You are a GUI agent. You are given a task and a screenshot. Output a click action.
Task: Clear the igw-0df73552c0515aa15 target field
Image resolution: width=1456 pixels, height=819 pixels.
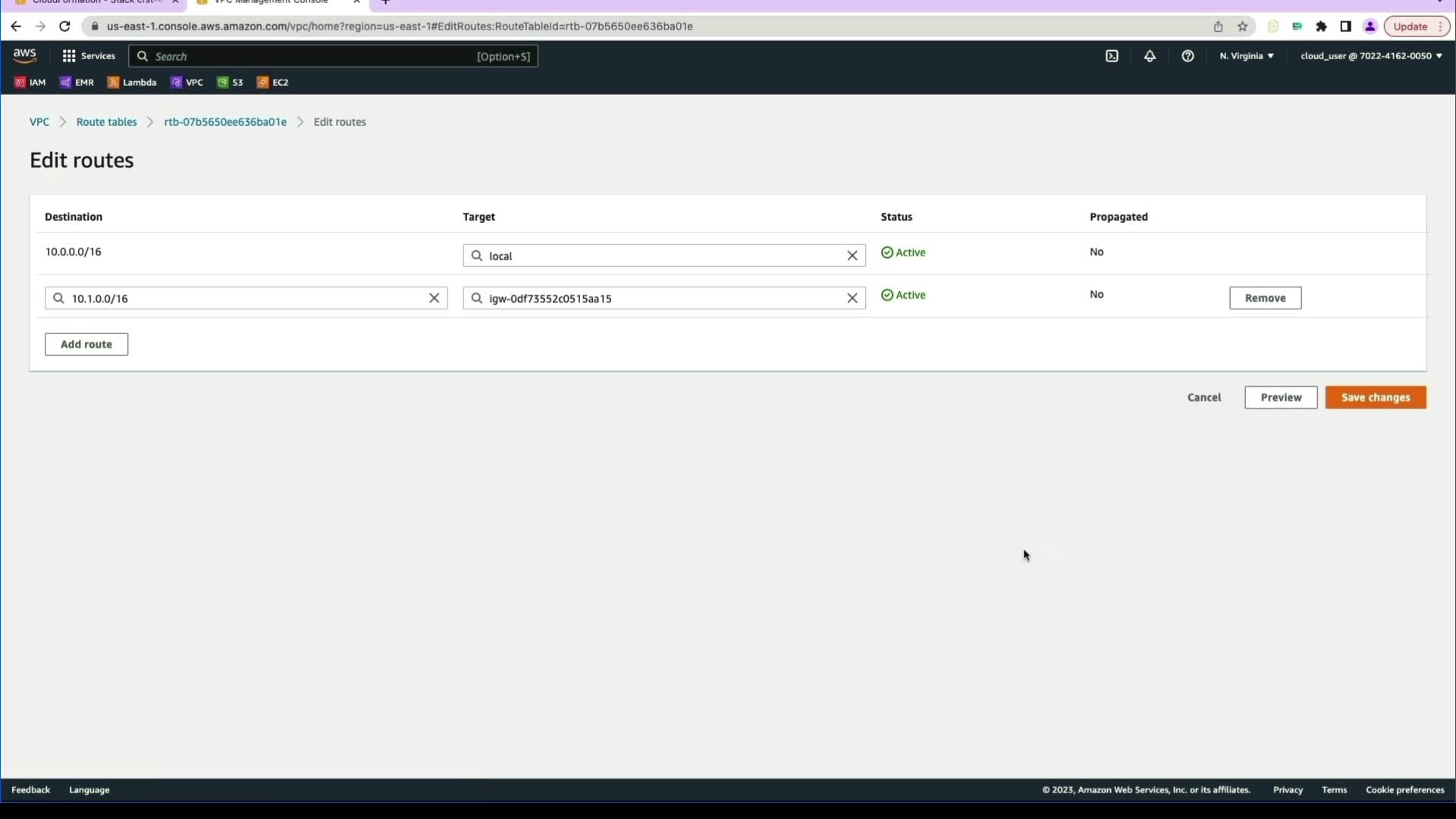coord(852,298)
